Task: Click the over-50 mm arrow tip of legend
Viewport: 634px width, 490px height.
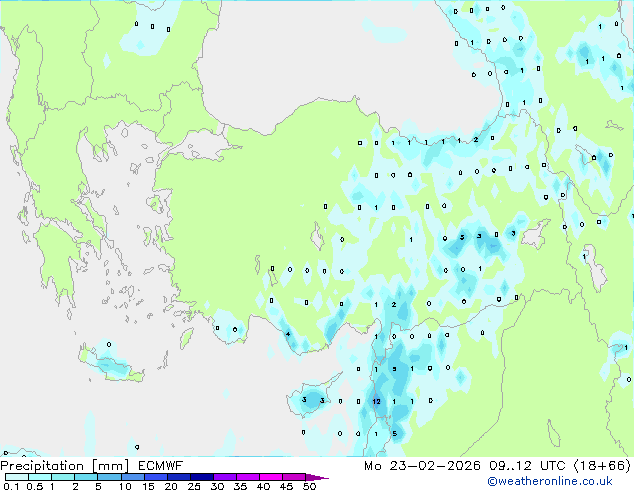Action: tap(317, 477)
